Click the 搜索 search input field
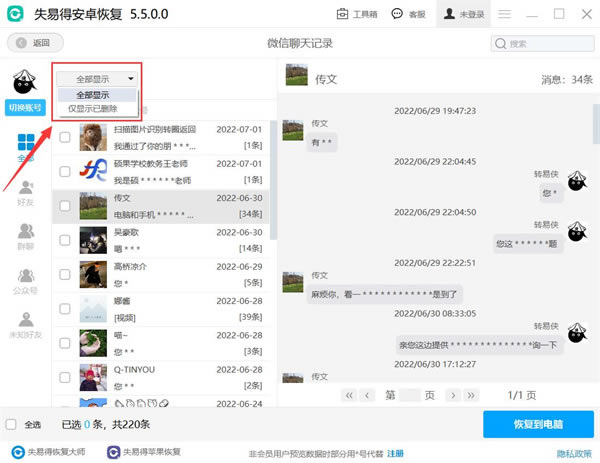This screenshot has height=463, width=600. (x=542, y=43)
